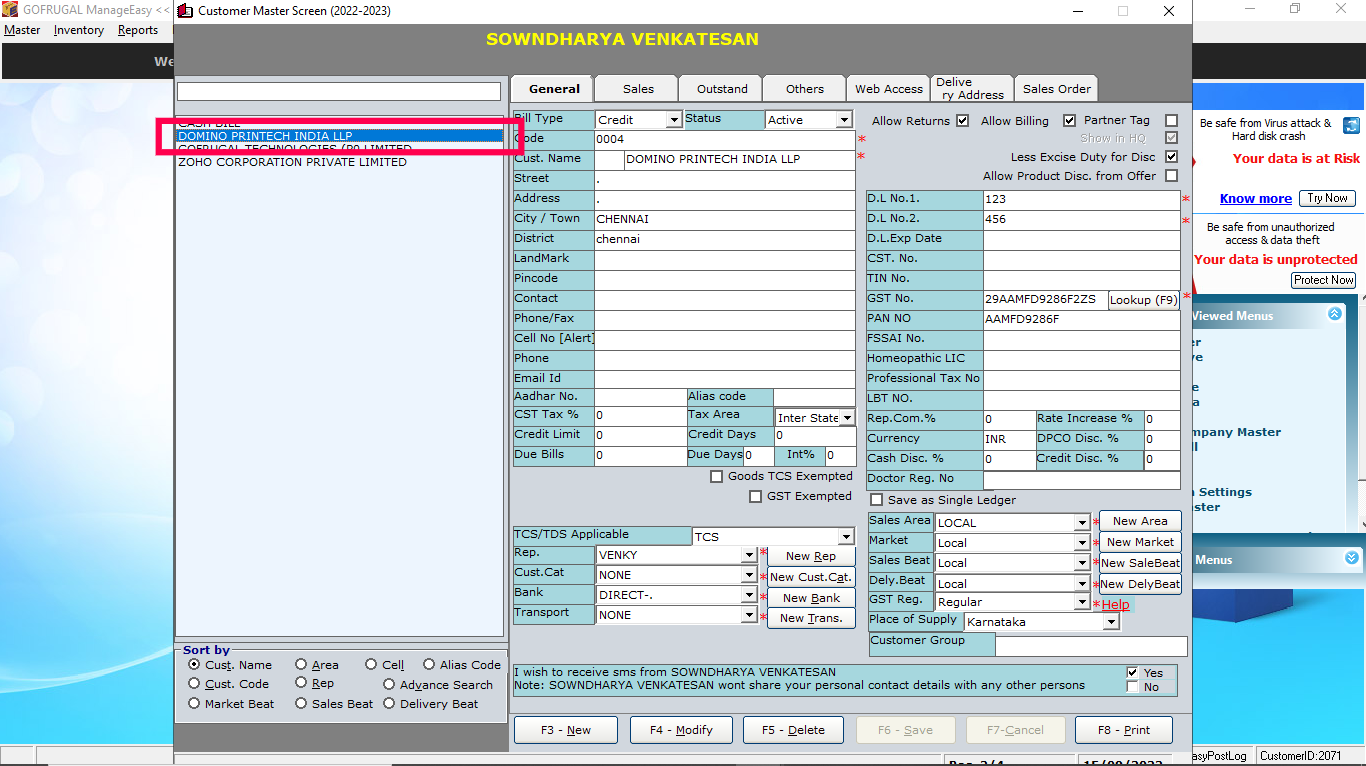Select the Cust. Code sort radio button
Screen dimensions: 1366x766
point(195,684)
